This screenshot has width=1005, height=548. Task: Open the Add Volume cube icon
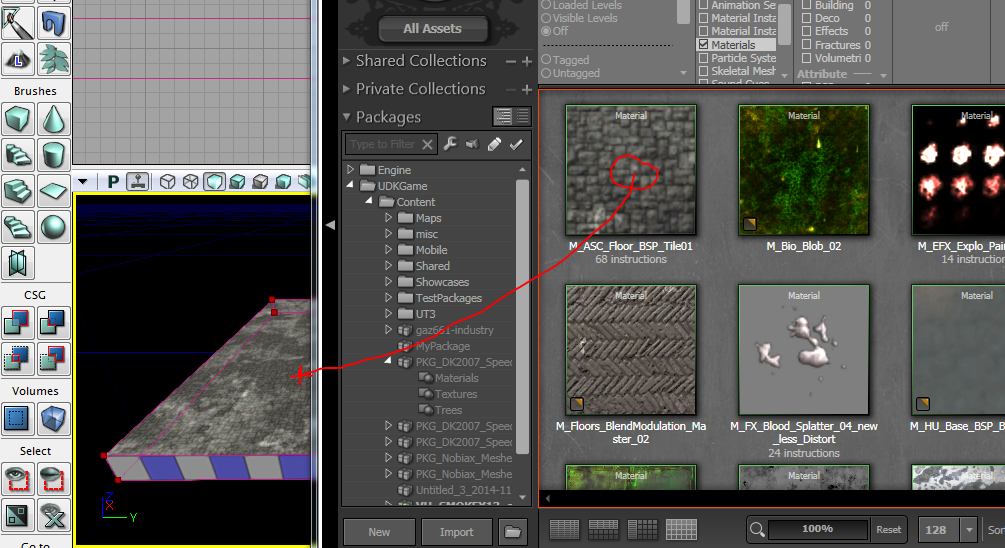53,419
